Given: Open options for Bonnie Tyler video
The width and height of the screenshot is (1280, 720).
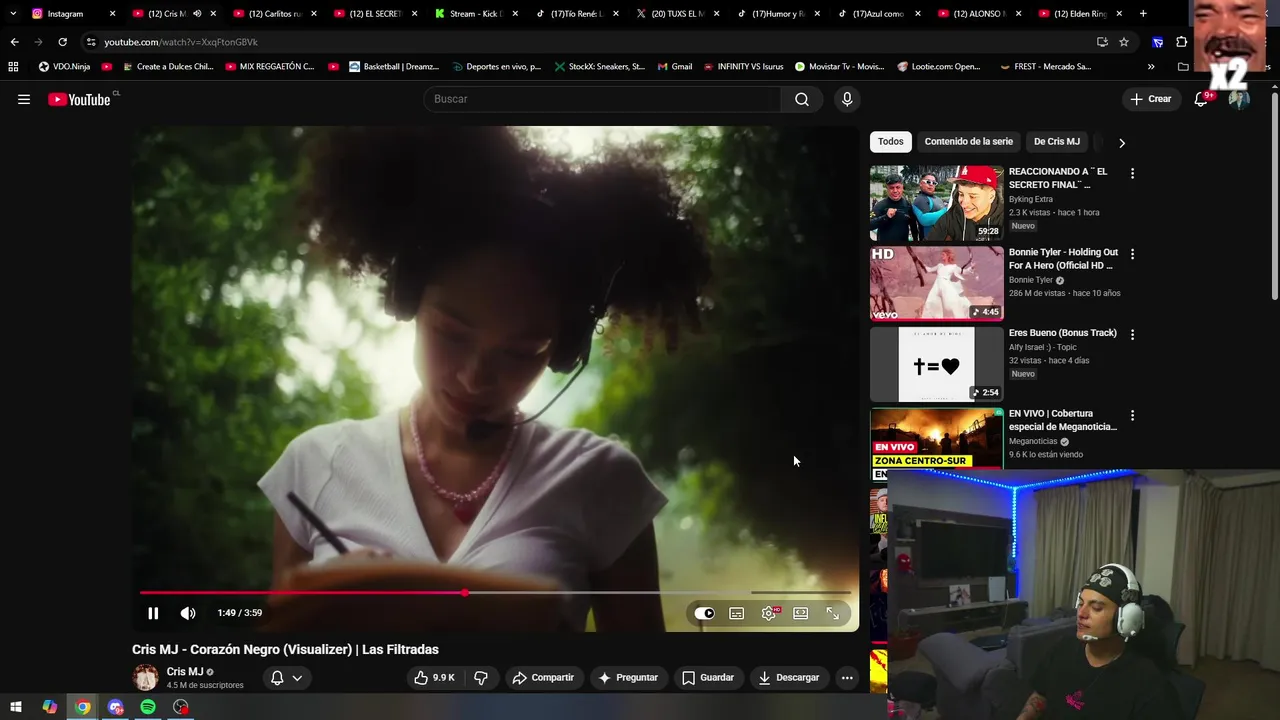Looking at the screenshot, I should tap(1132, 254).
